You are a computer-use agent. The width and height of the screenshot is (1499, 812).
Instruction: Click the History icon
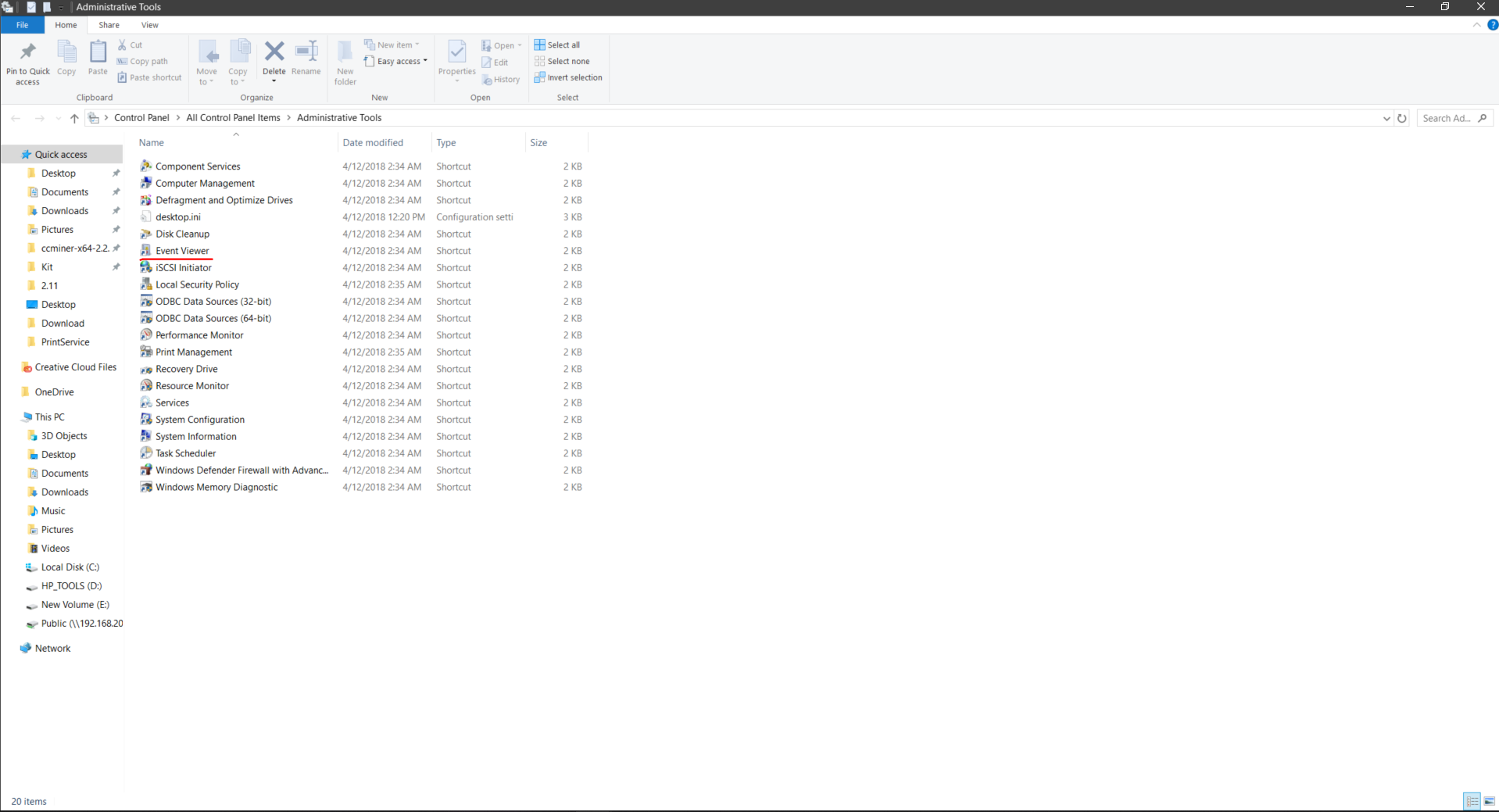click(486, 79)
